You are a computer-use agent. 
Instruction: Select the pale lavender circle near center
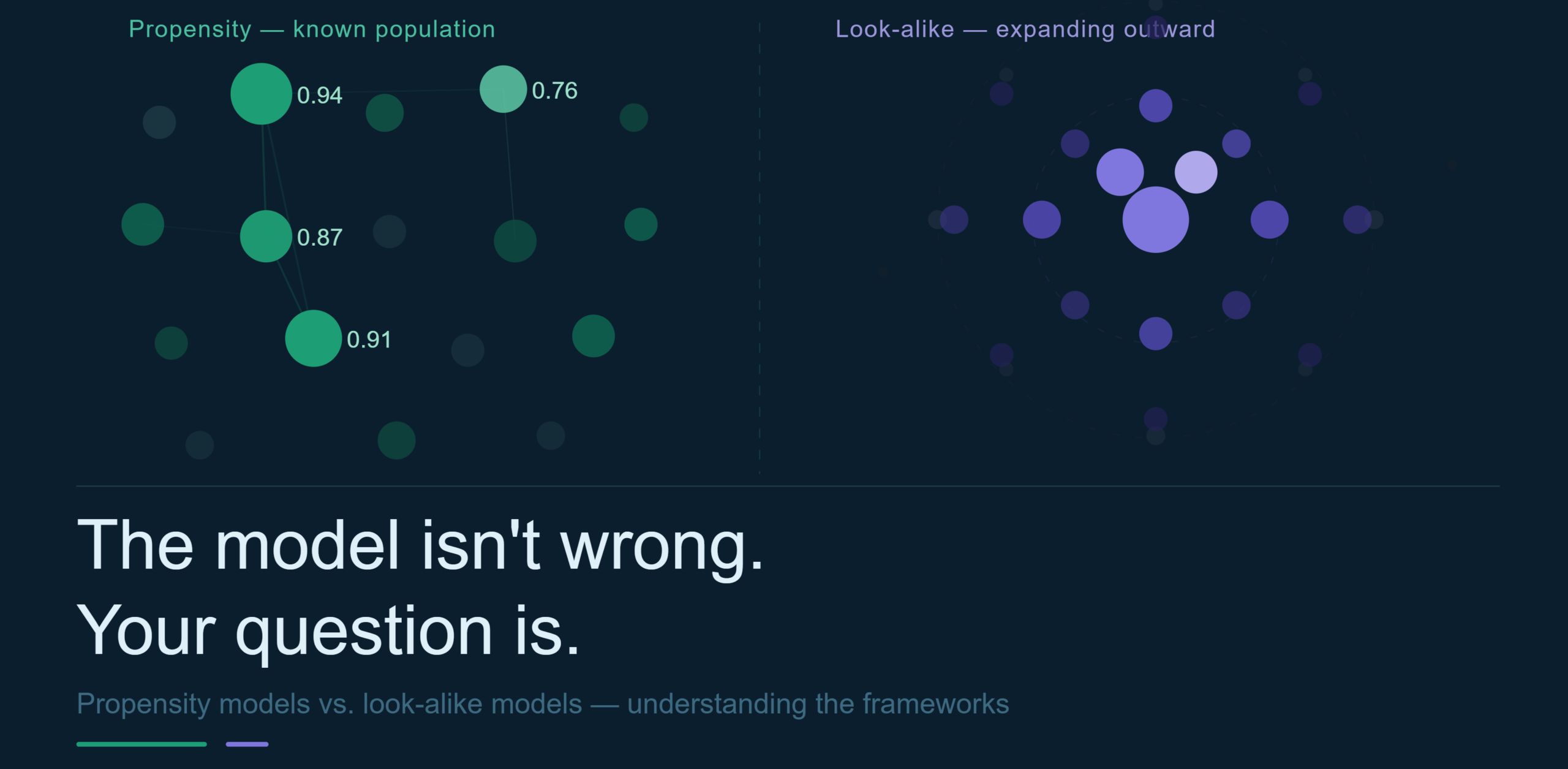tap(1196, 172)
